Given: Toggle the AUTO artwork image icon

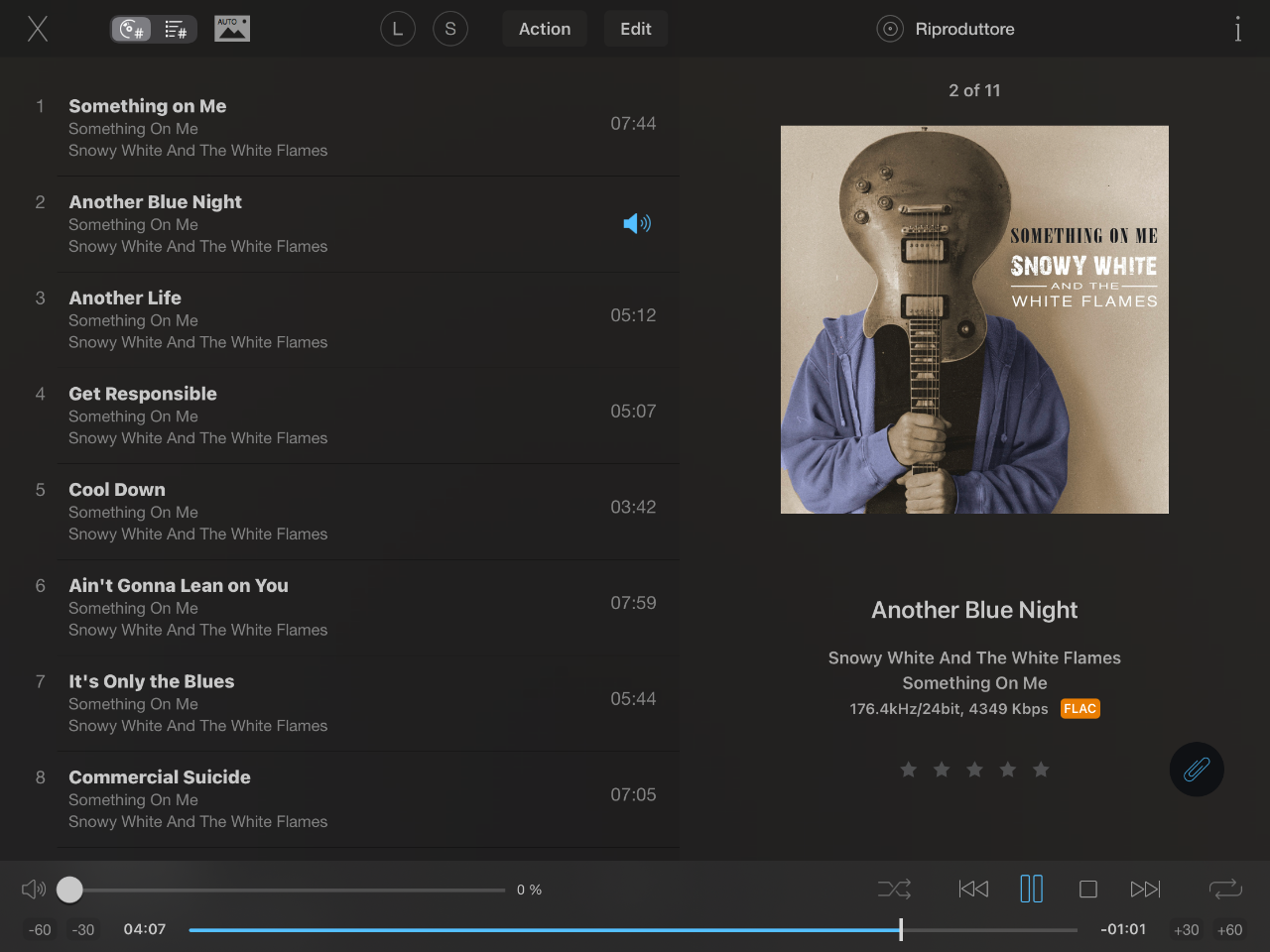Looking at the screenshot, I should [x=232, y=29].
